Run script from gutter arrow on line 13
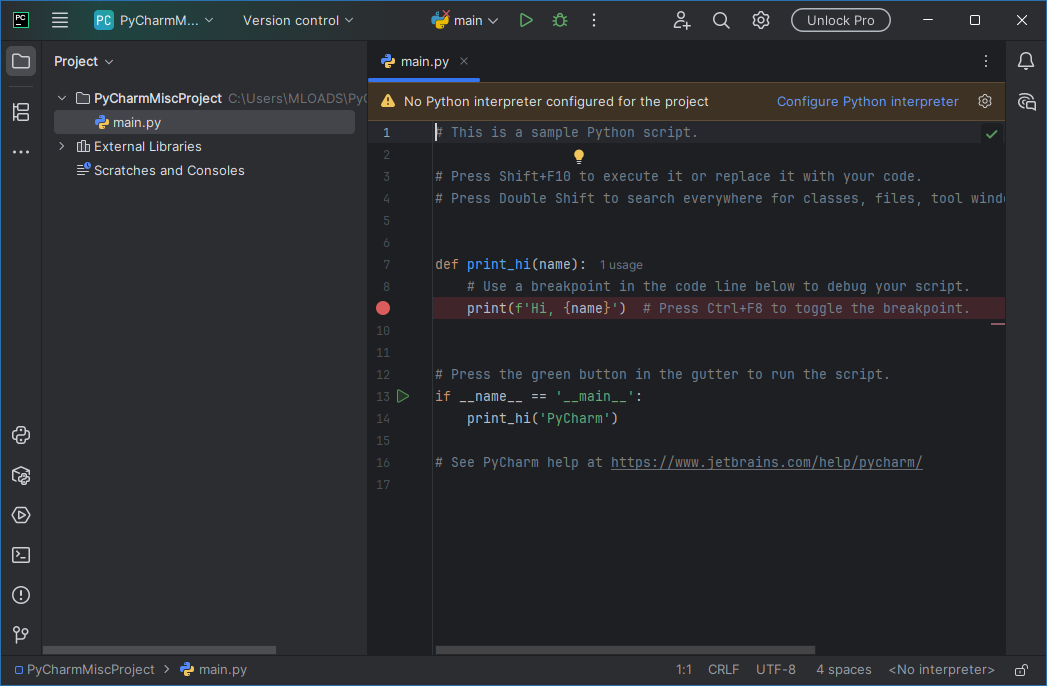Image resolution: width=1047 pixels, height=686 pixels. click(x=403, y=396)
